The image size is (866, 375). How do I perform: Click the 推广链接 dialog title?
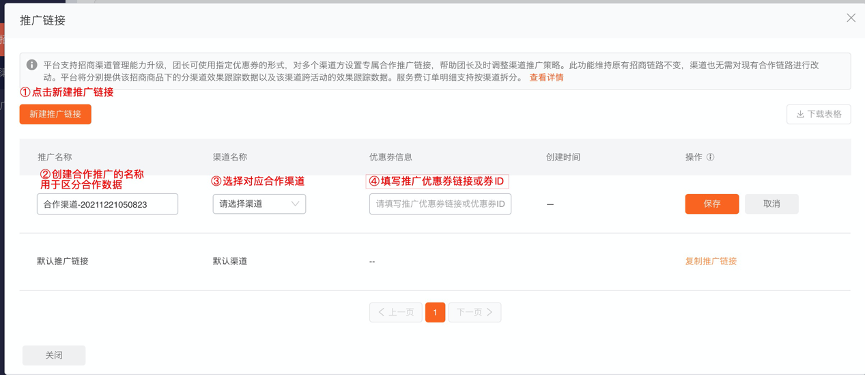pyautogui.click(x=43, y=20)
